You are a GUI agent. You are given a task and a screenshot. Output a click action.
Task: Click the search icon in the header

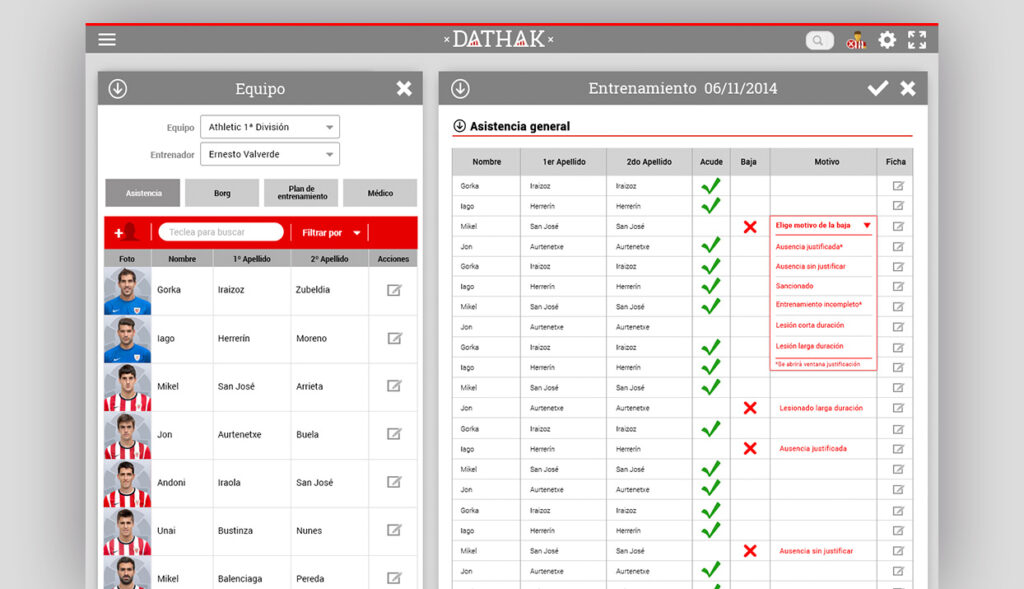pyautogui.click(x=819, y=41)
